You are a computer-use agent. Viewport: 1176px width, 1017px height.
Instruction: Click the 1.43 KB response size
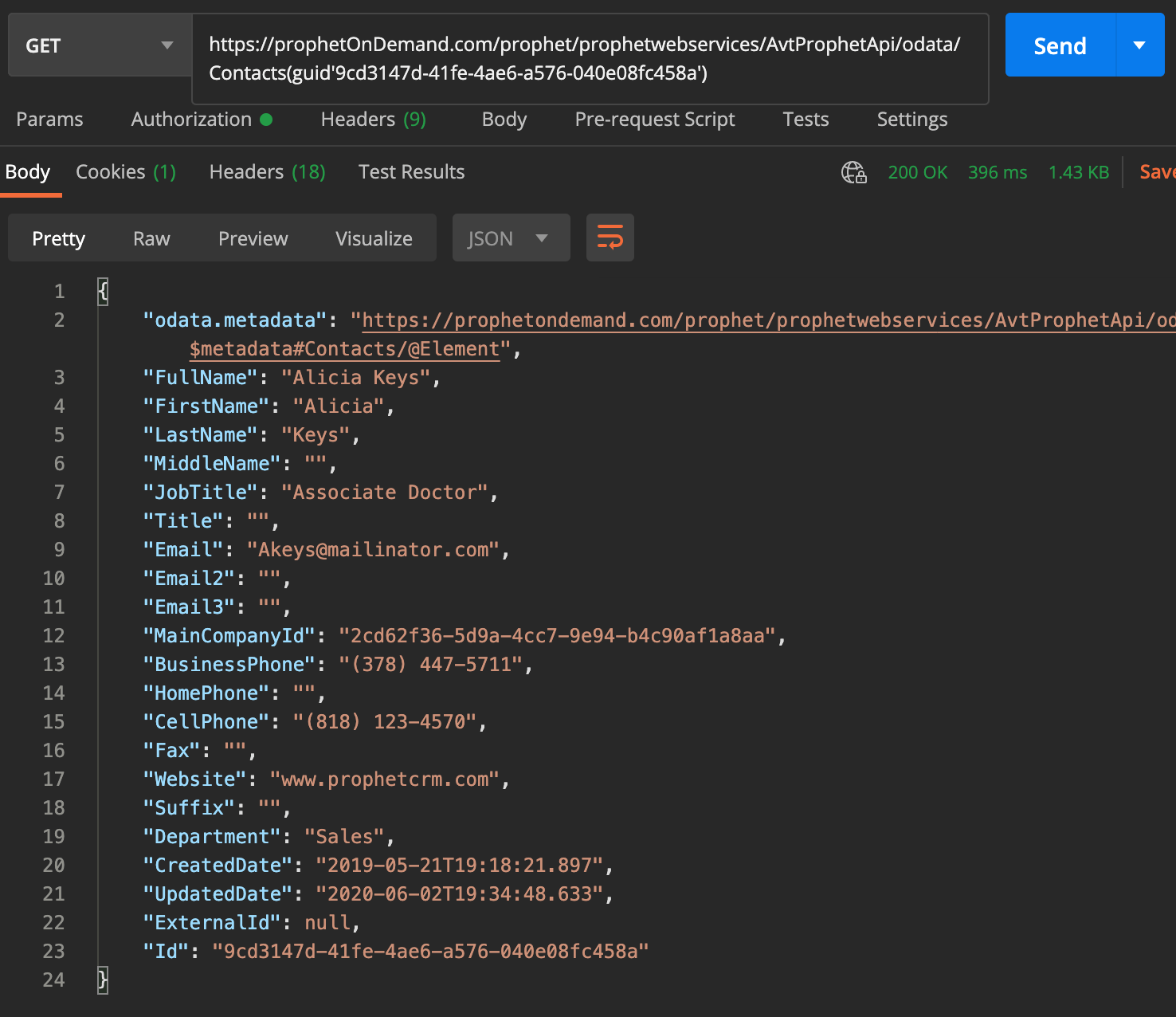click(1079, 172)
